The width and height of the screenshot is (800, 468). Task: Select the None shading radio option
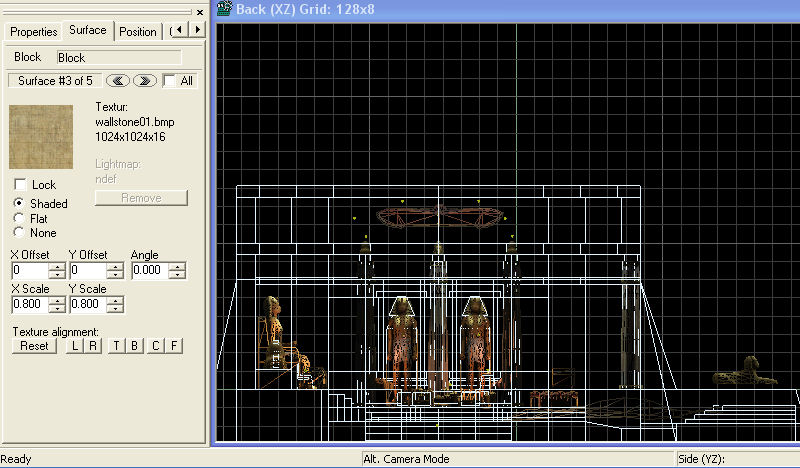pos(19,233)
